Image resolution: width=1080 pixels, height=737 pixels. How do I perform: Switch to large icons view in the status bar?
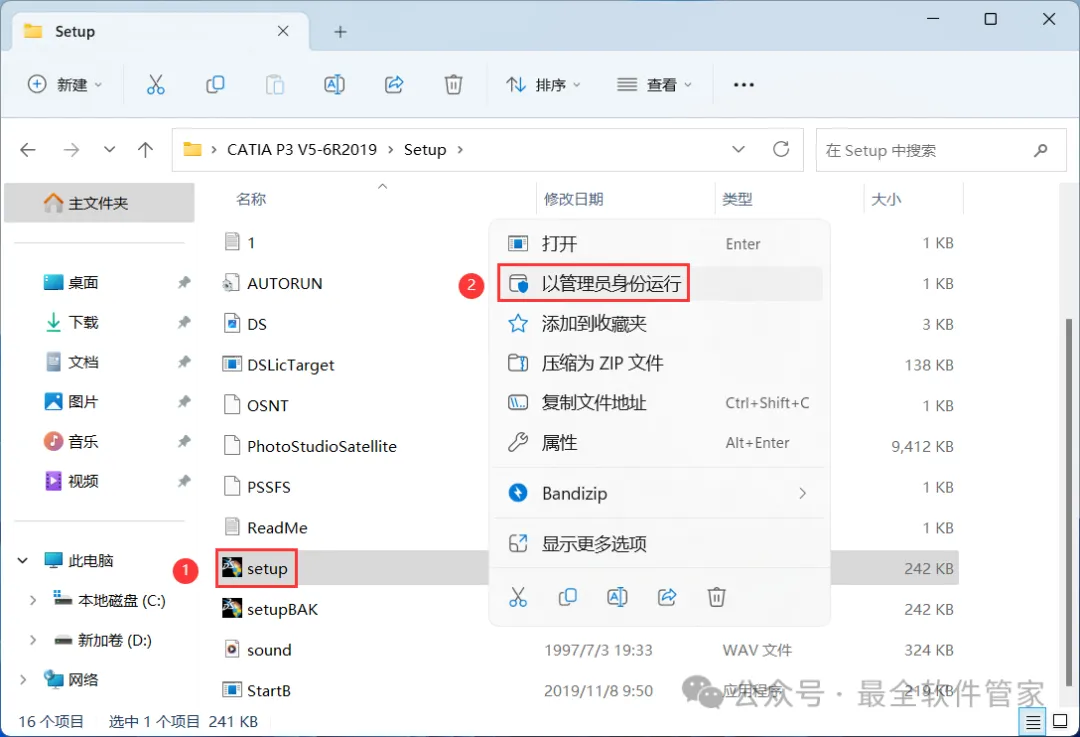coord(1060,722)
